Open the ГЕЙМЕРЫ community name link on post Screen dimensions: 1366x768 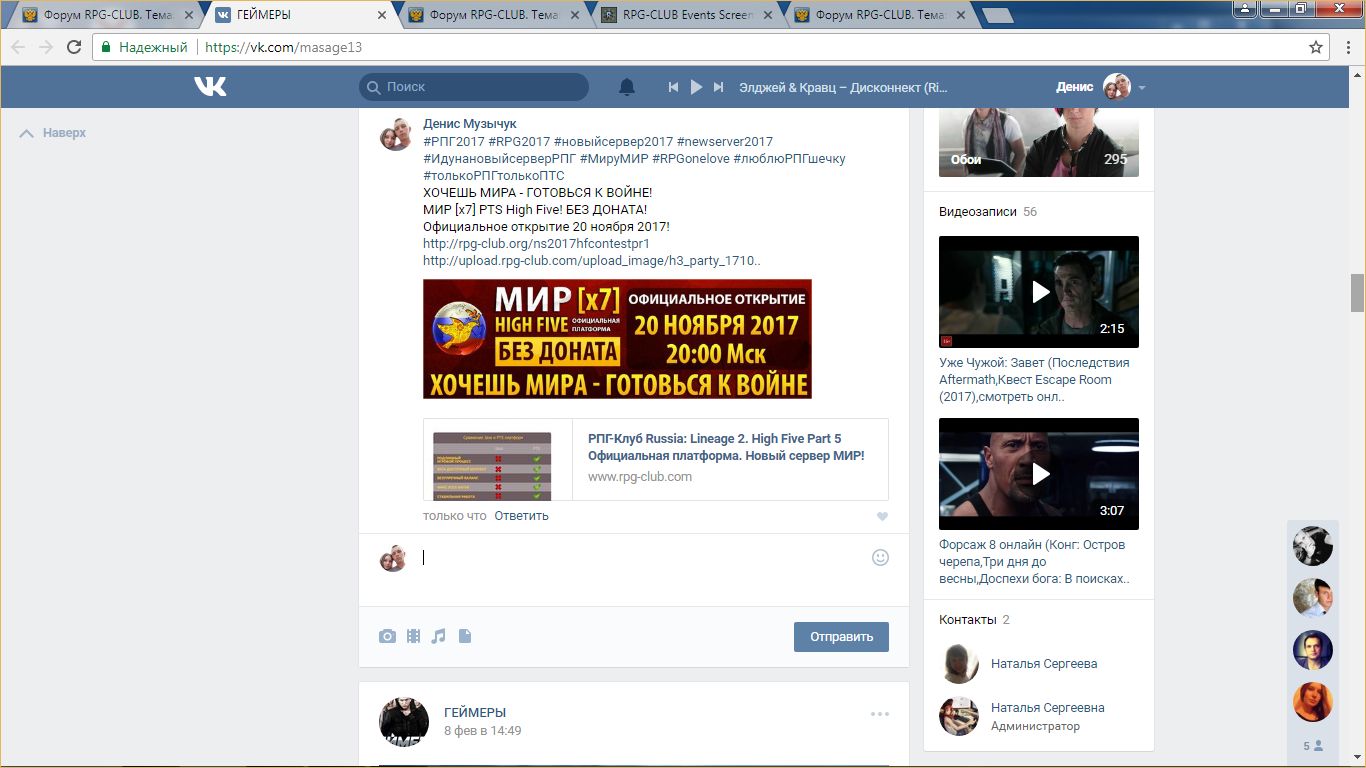pyautogui.click(x=475, y=713)
